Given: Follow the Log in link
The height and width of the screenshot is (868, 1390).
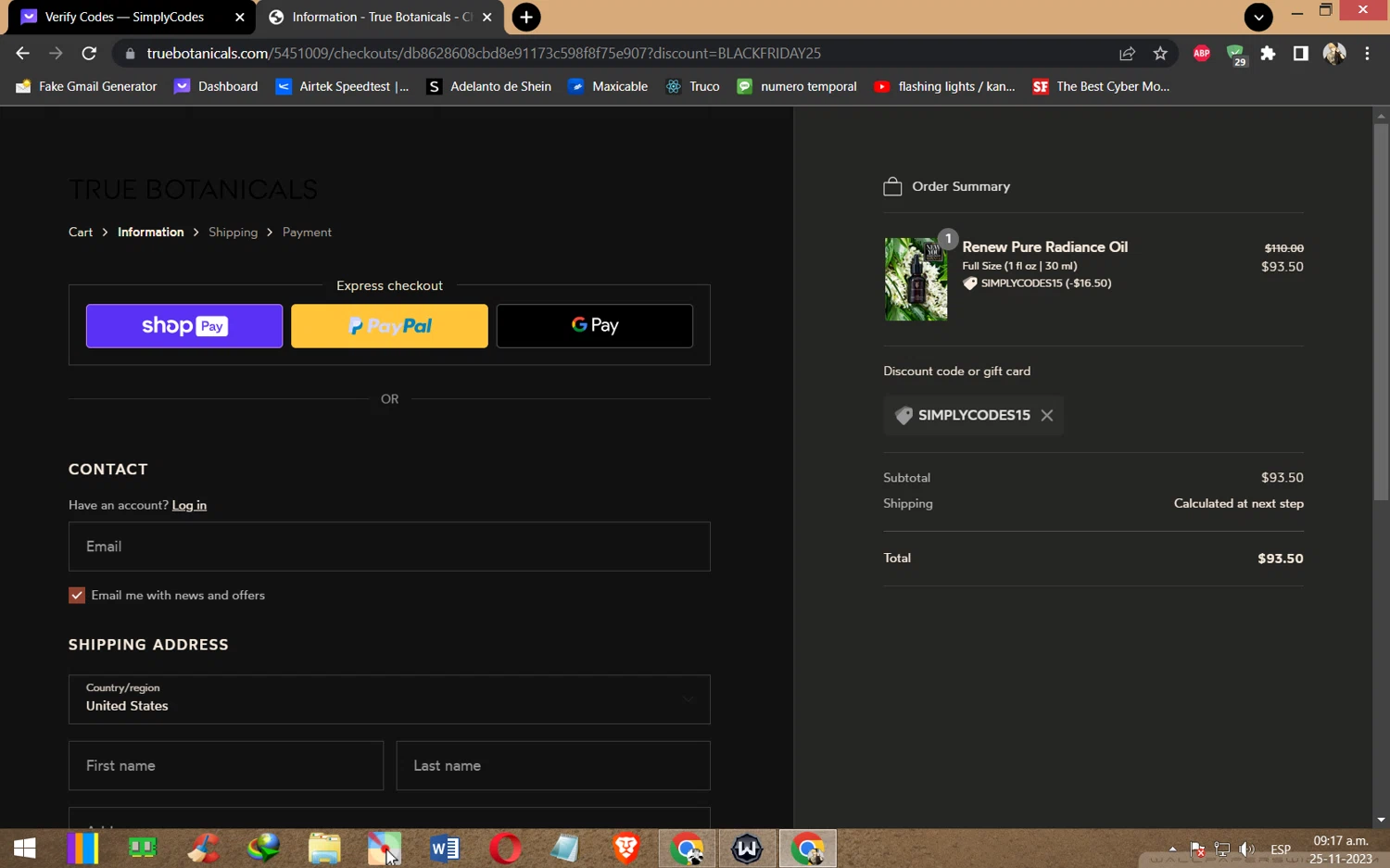Looking at the screenshot, I should 189,506.
